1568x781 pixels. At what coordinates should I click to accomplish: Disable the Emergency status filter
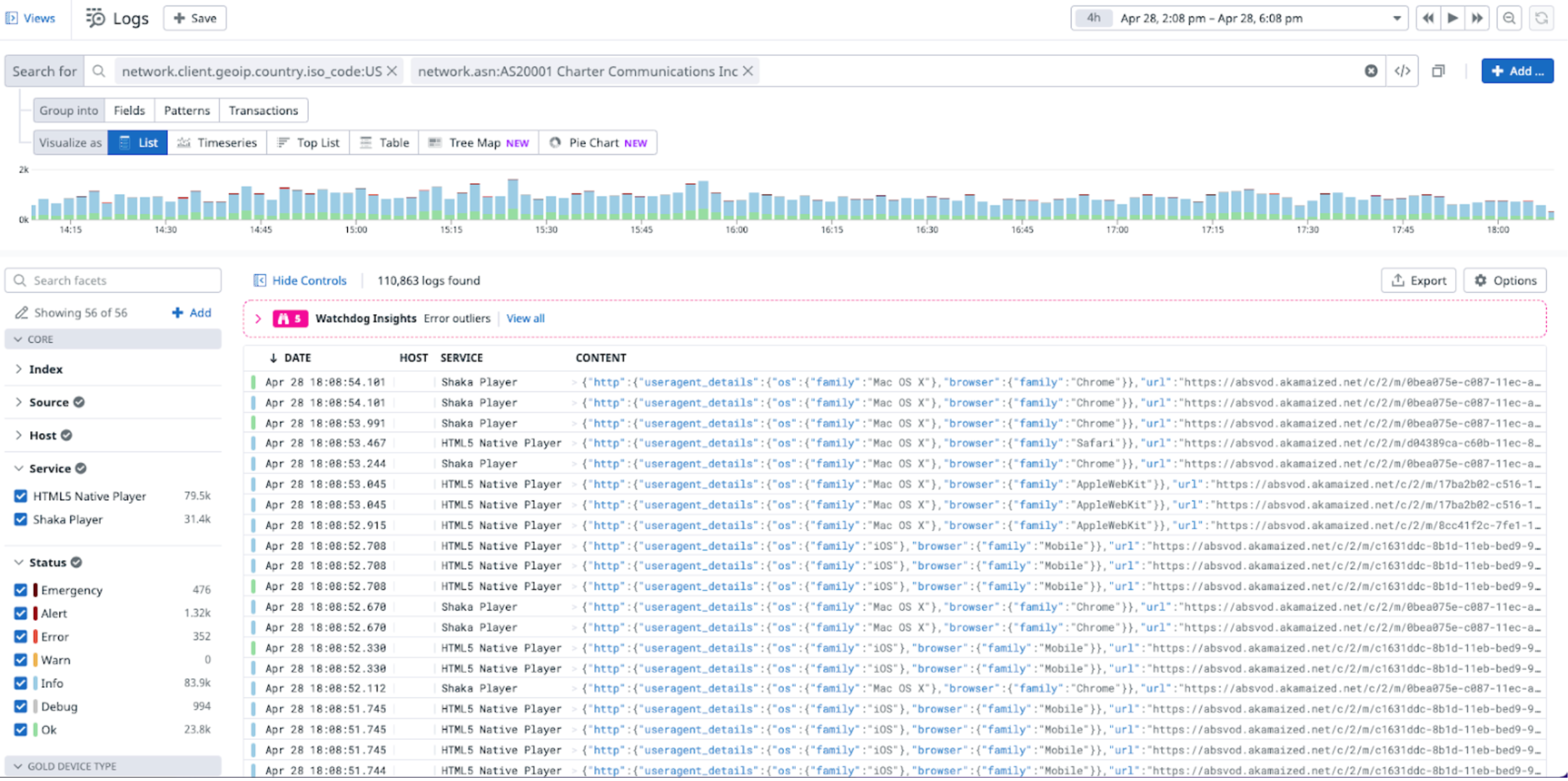(20, 590)
